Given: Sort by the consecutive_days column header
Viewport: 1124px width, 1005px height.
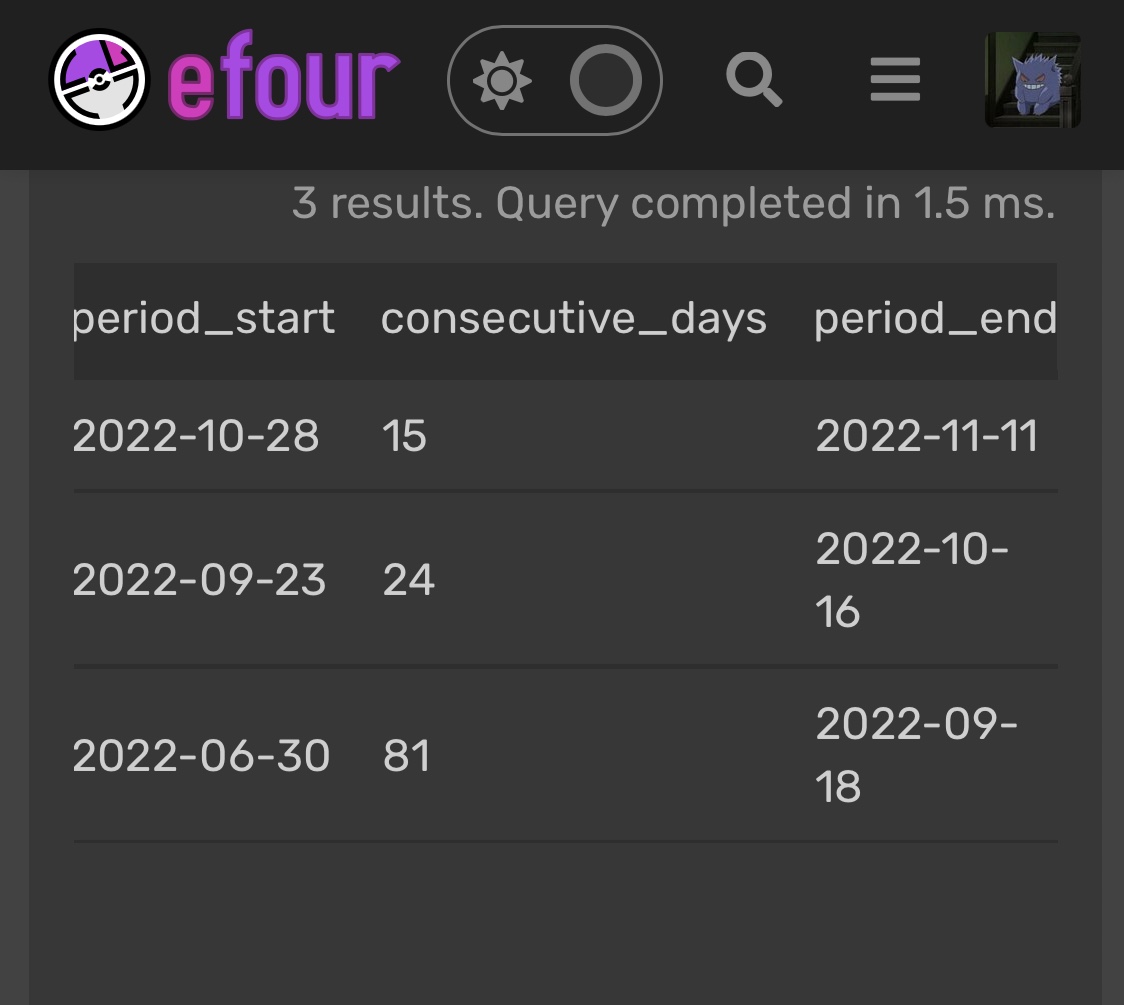Looking at the screenshot, I should coord(573,319).
